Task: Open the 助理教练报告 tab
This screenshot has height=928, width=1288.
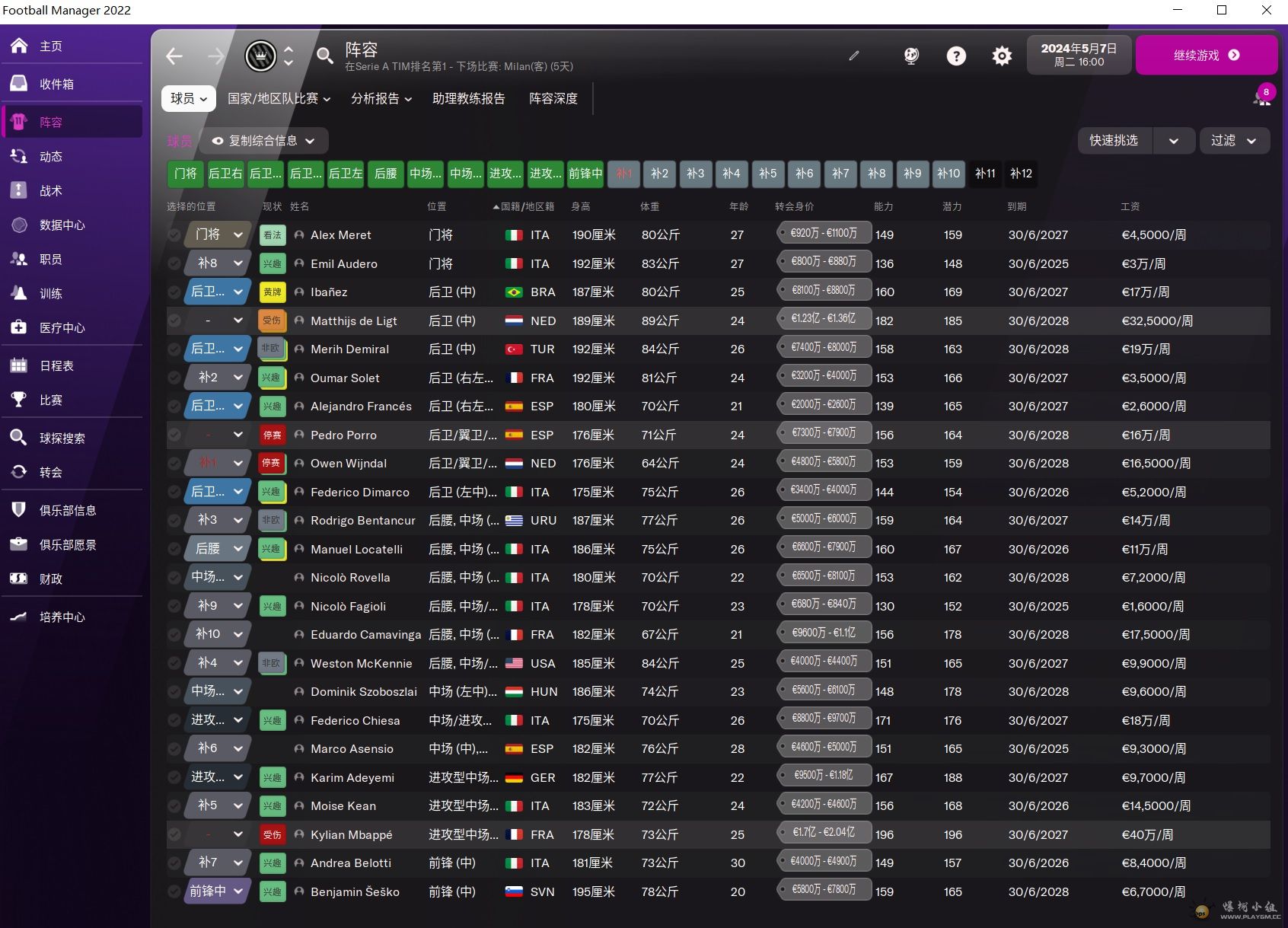Action: click(468, 98)
